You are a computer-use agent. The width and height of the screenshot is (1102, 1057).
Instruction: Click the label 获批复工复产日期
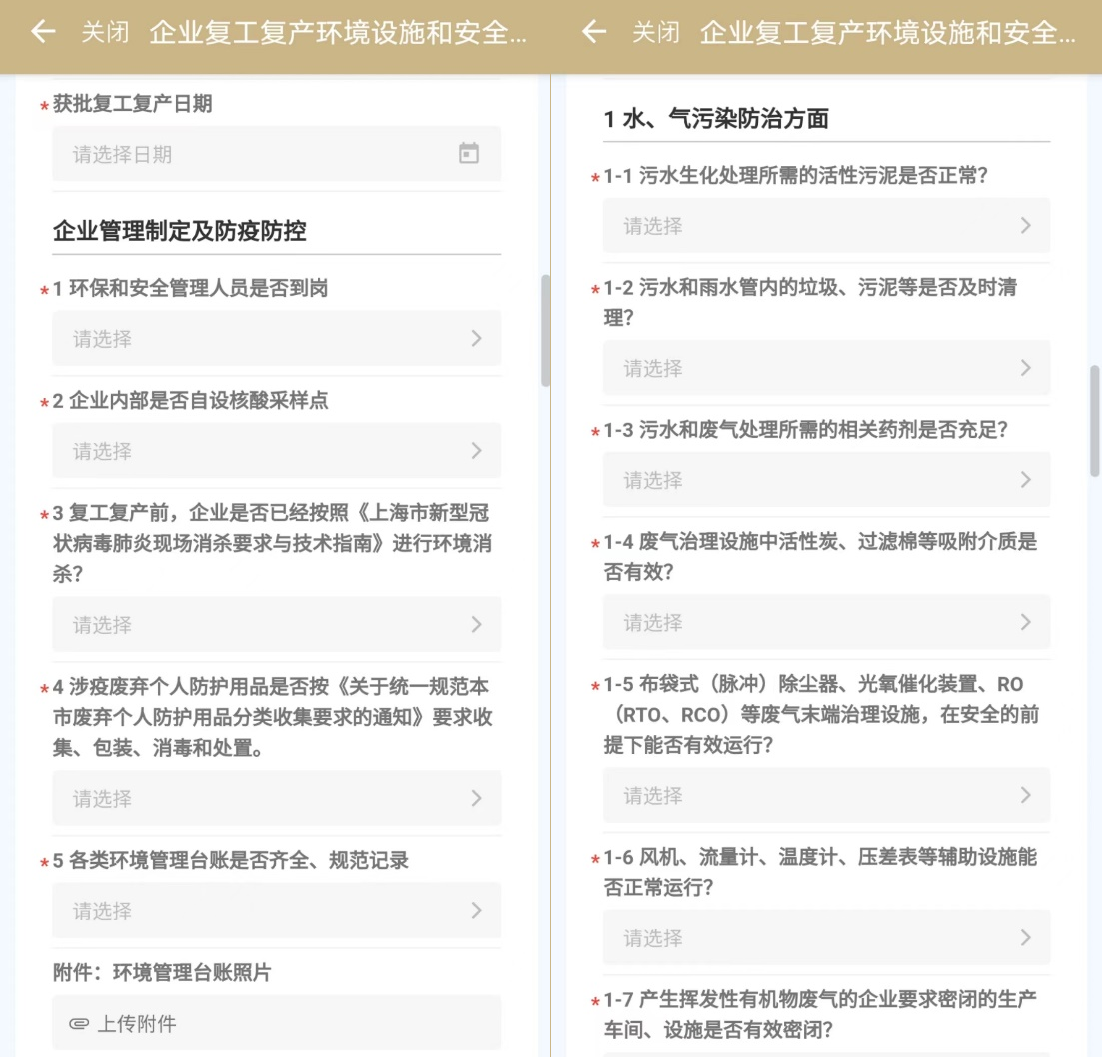pos(133,103)
